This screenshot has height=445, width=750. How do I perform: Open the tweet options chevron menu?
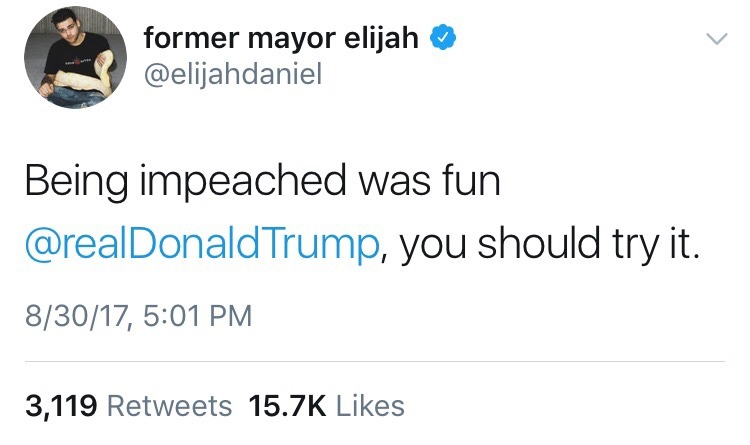point(714,40)
